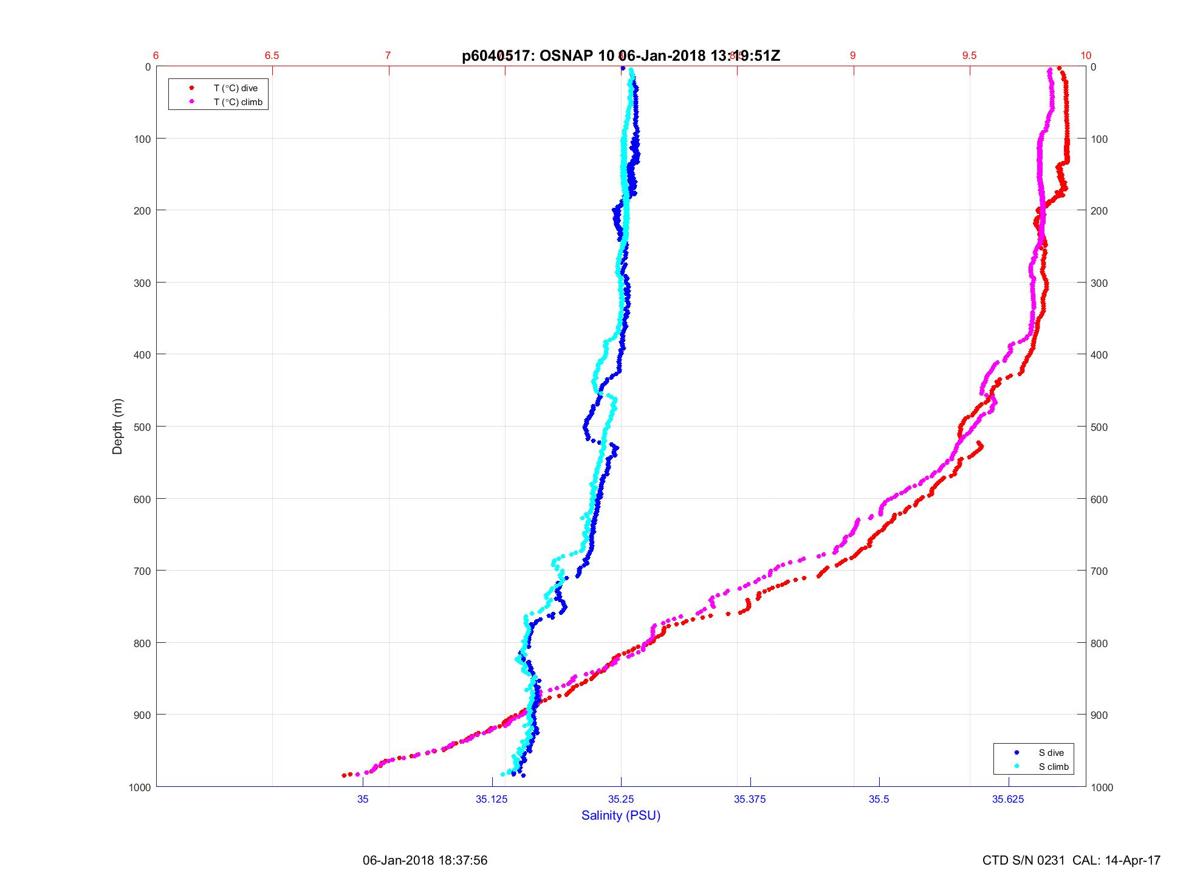Image resolution: width=1200 pixels, height=885 pixels.
Task: Click the red '9' temperature tick label
Action: coord(853,56)
